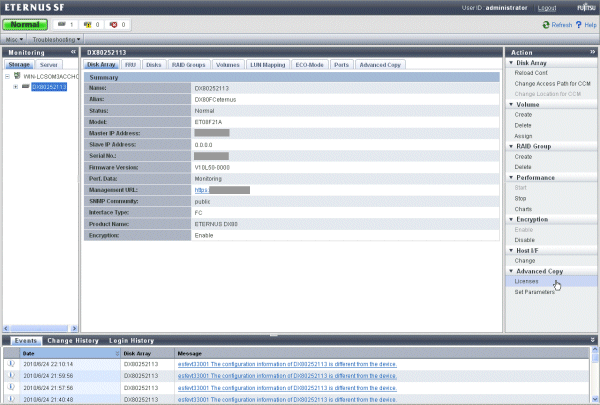This screenshot has width=600, height=405.
Task: Click Licenses under Advanced Copy
Action: 526,281
